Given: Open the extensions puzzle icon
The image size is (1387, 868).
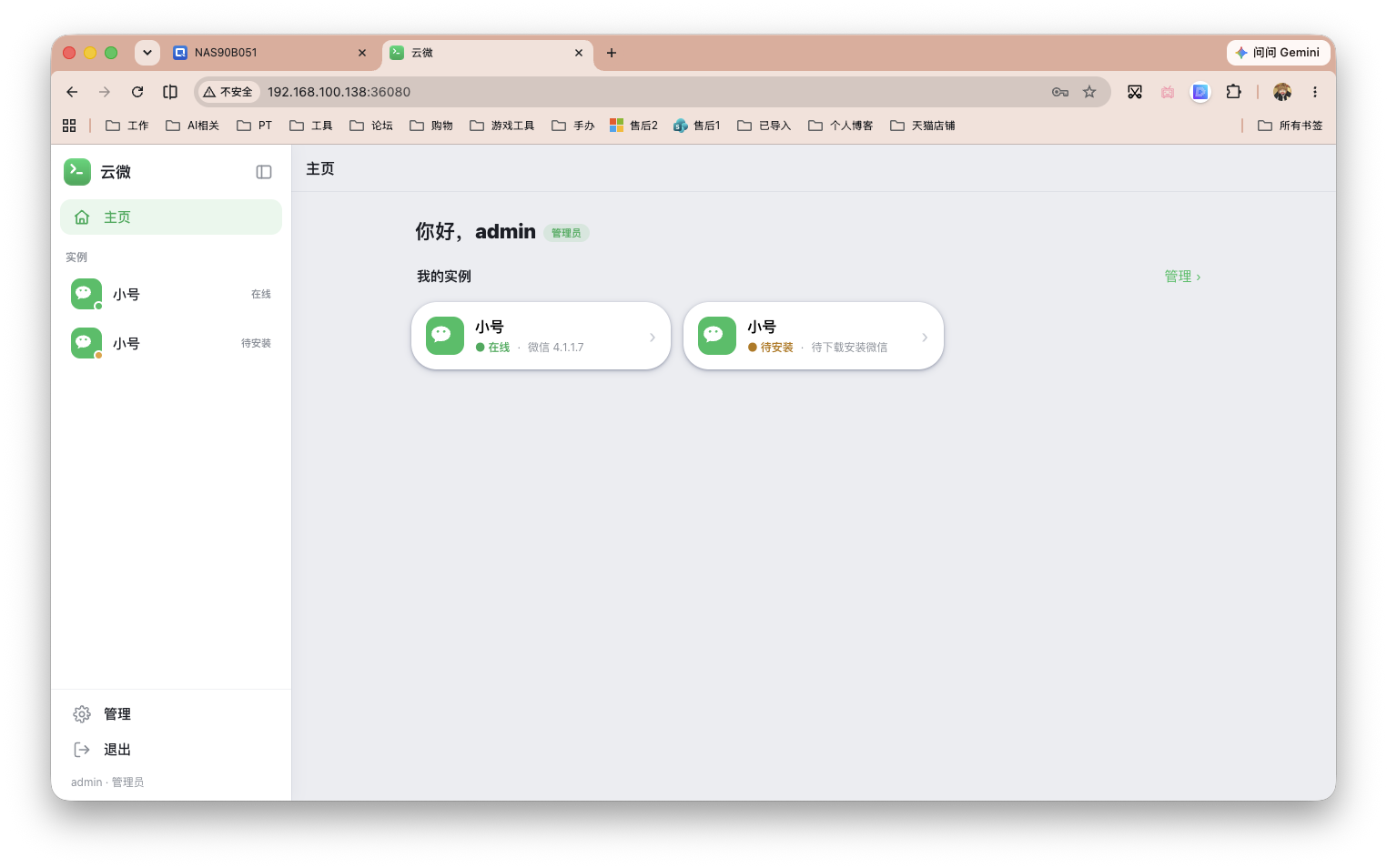Looking at the screenshot, I should pyautogui.click(x=1233, y=92).
